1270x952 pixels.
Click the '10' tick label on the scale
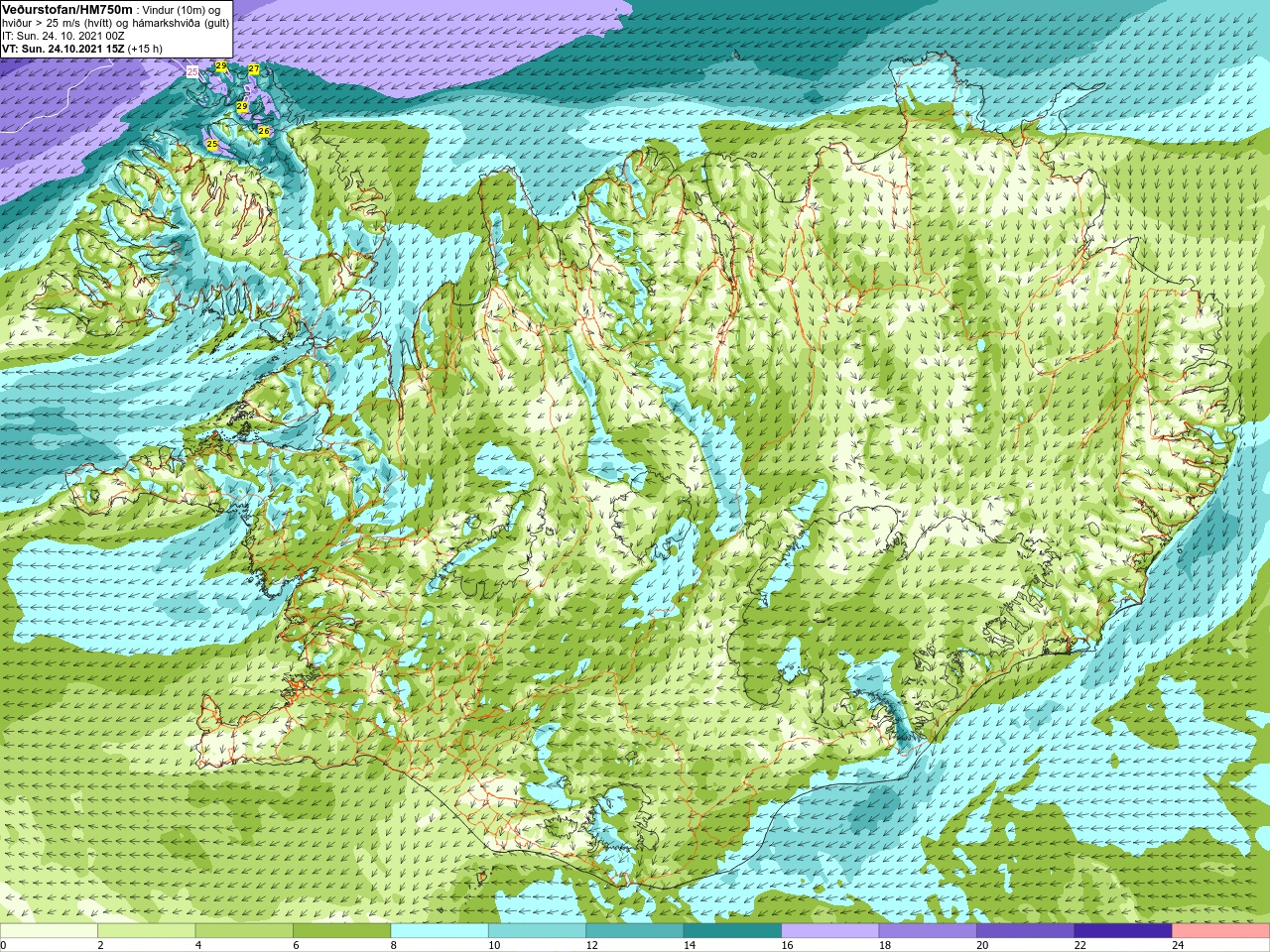[x=494, y=945]
